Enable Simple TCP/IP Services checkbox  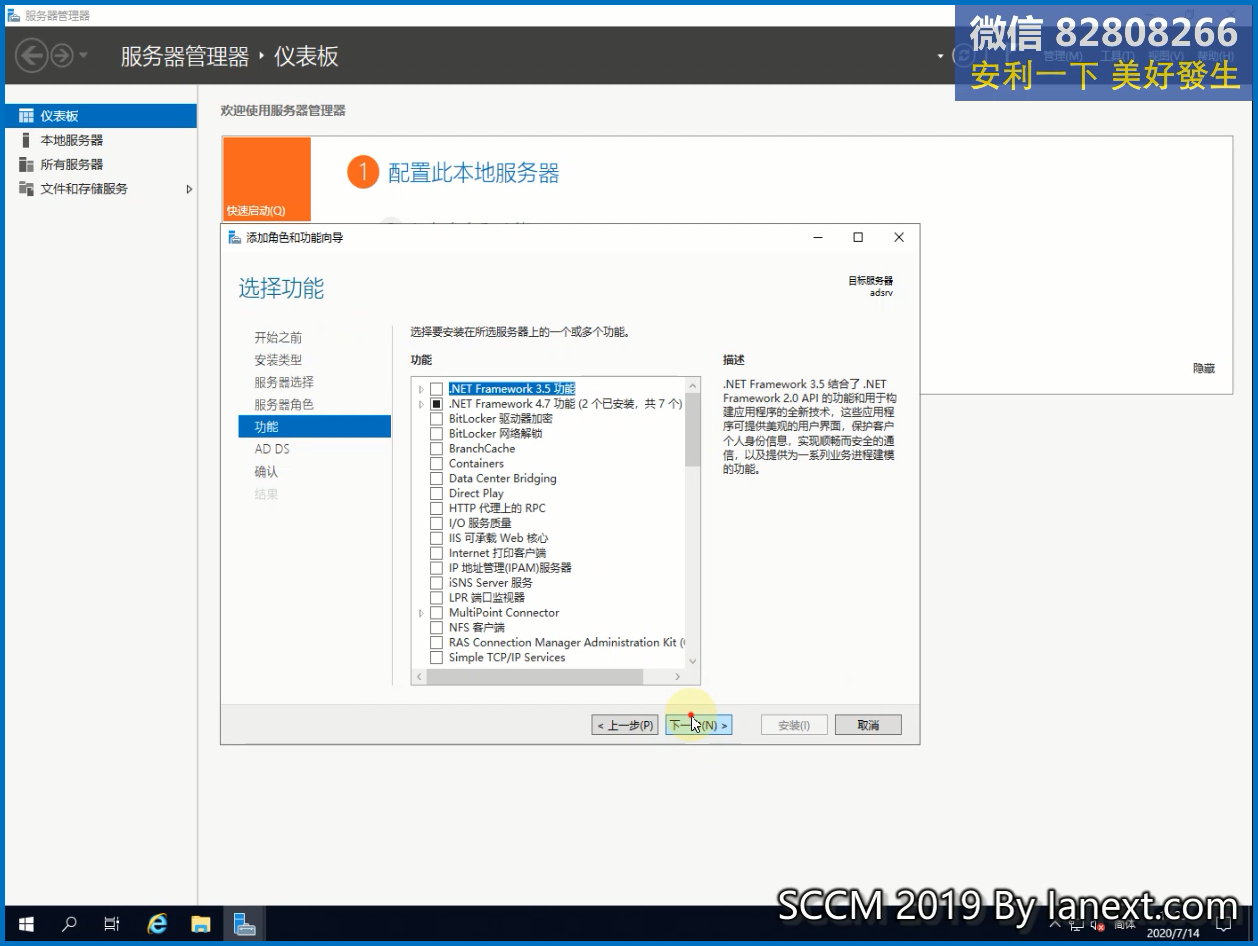tap(436, 658)
